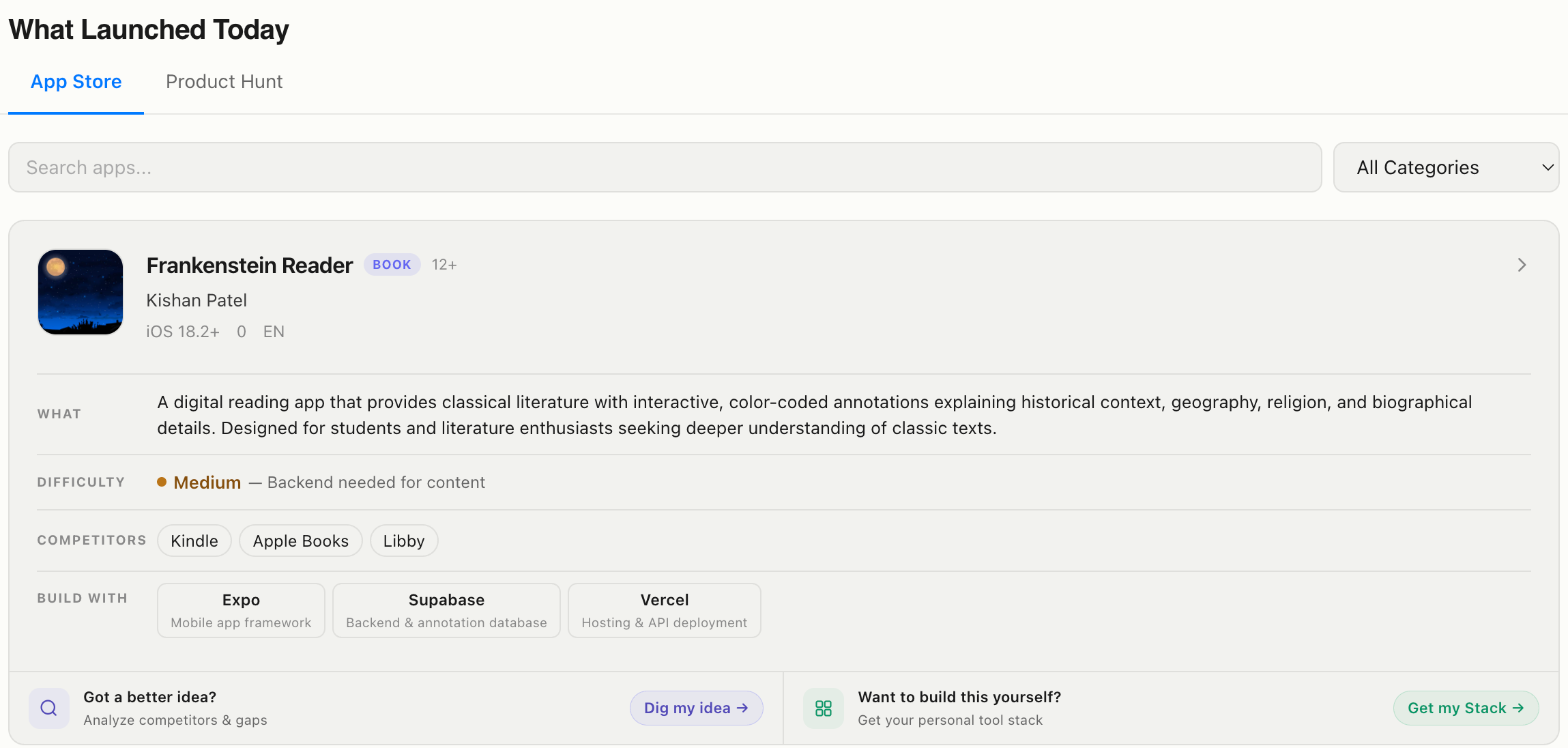Click the BOOK category badge
The height and width of the screenshot is (748, 1568).
click(392, 265)
